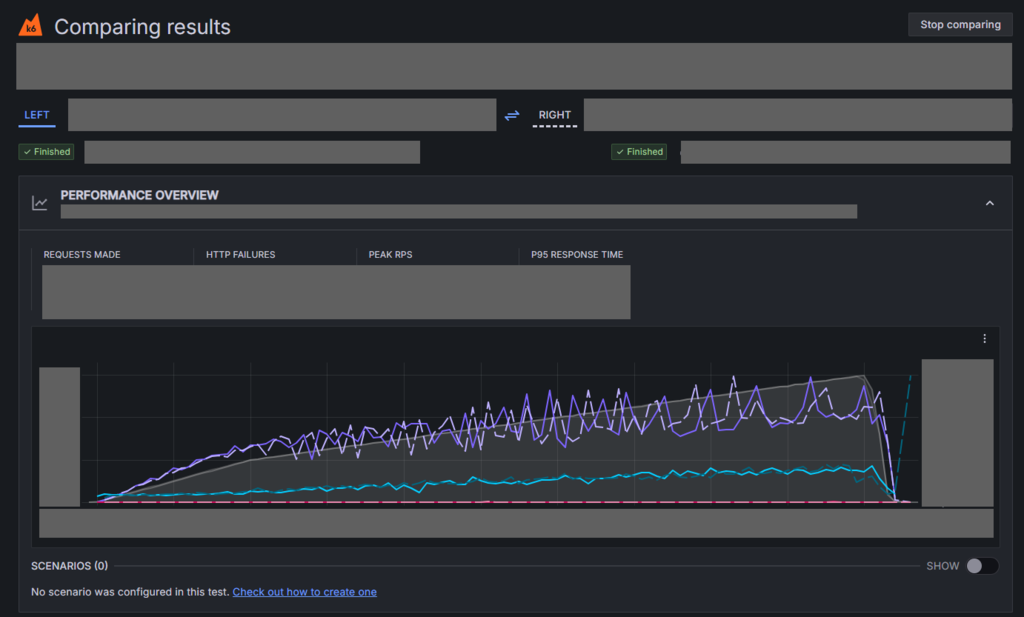Open the LEFT test run selector
The height and width of the screenshot is (617, 1024).
pos(282,115)
